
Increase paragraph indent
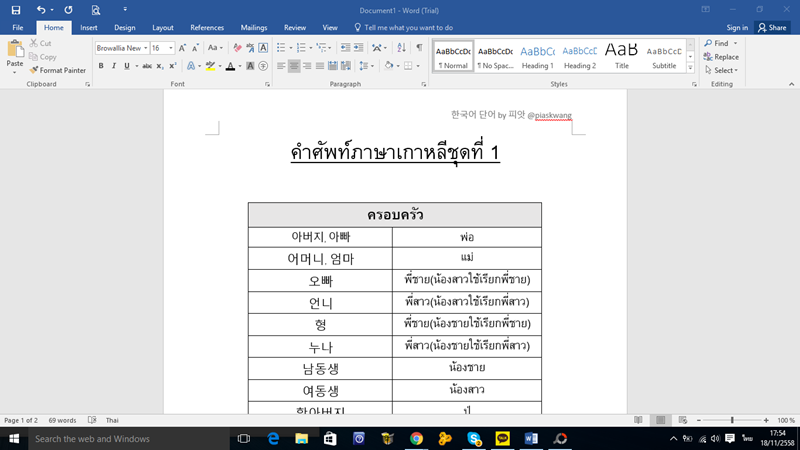[359, 48]
